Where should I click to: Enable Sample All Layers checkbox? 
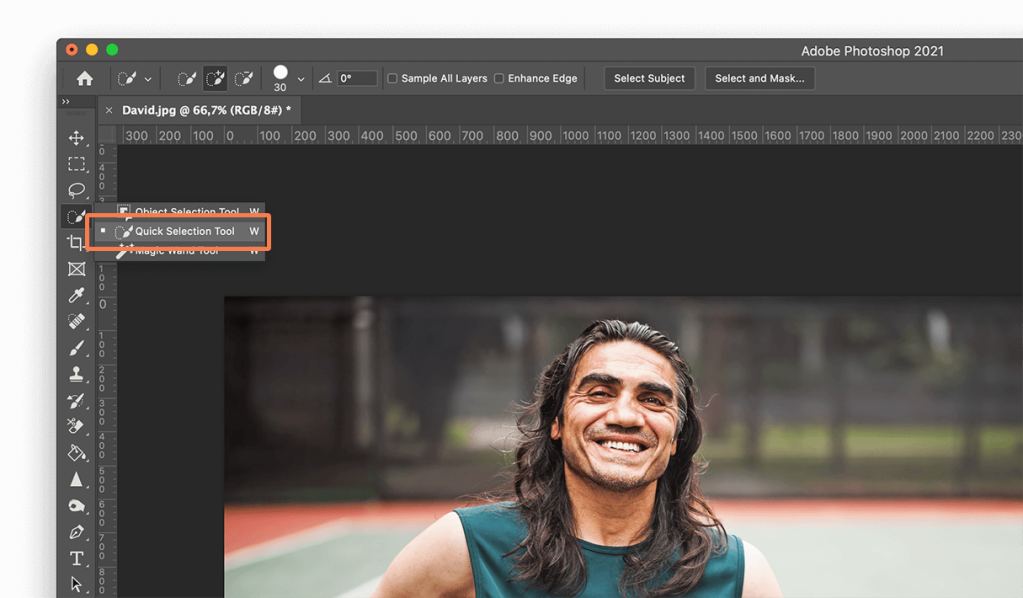(x=392, y=78)
